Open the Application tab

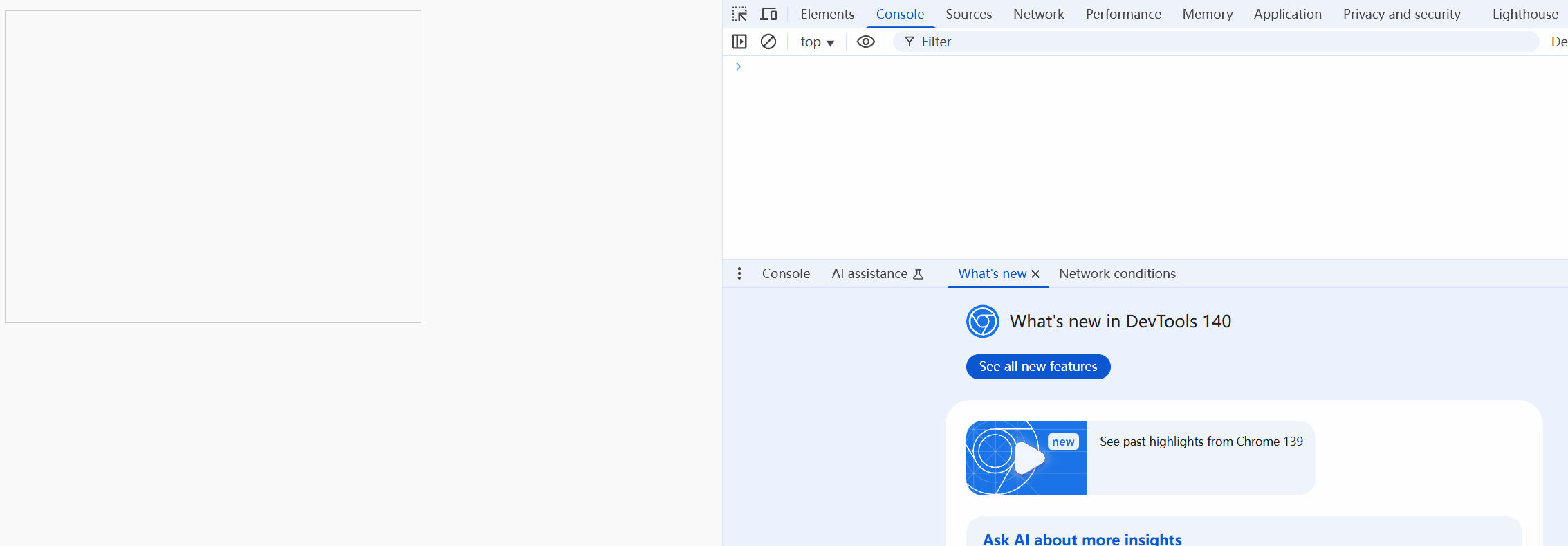(1287, 14)
